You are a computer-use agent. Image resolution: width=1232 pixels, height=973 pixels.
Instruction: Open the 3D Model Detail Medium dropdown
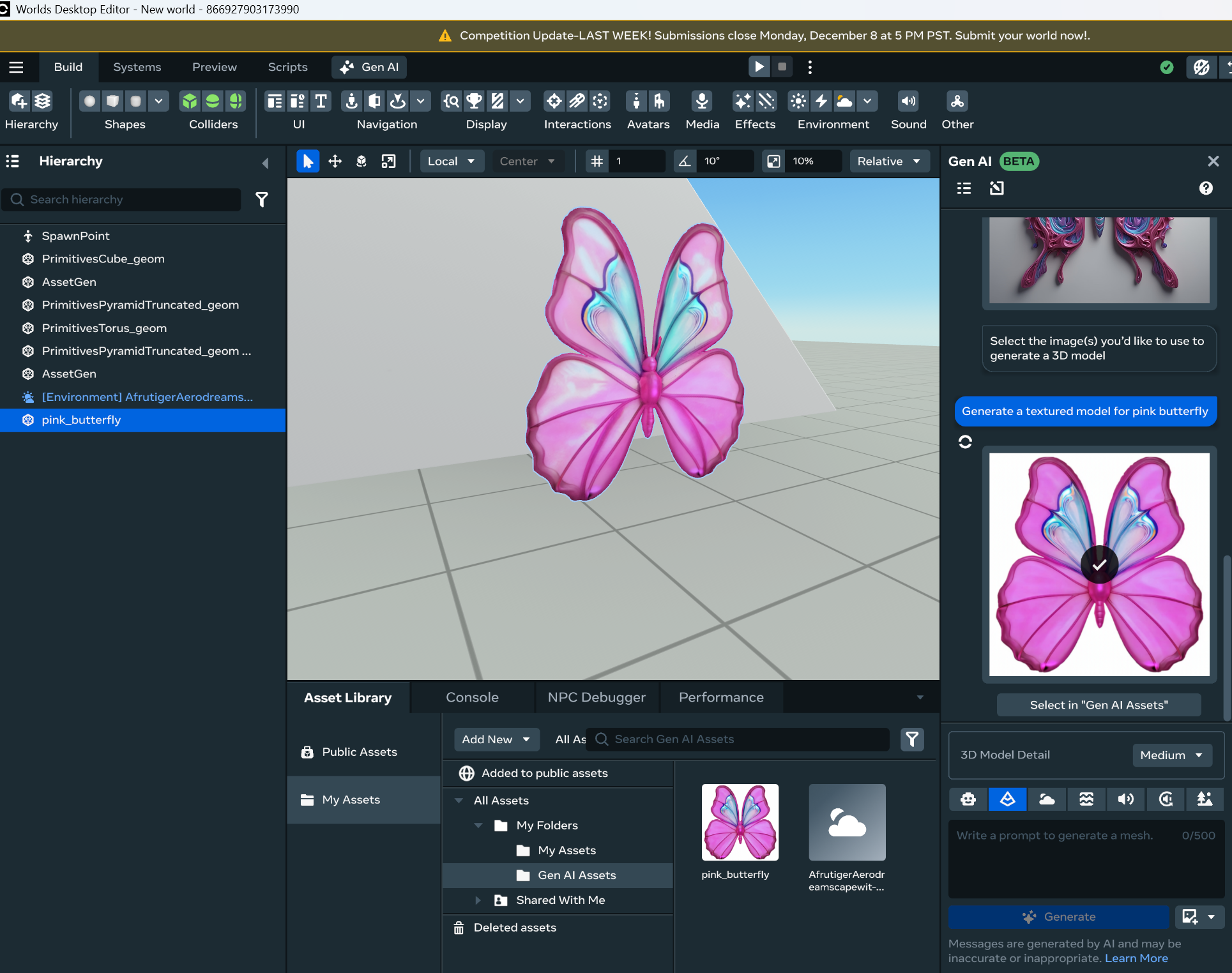1171,755
